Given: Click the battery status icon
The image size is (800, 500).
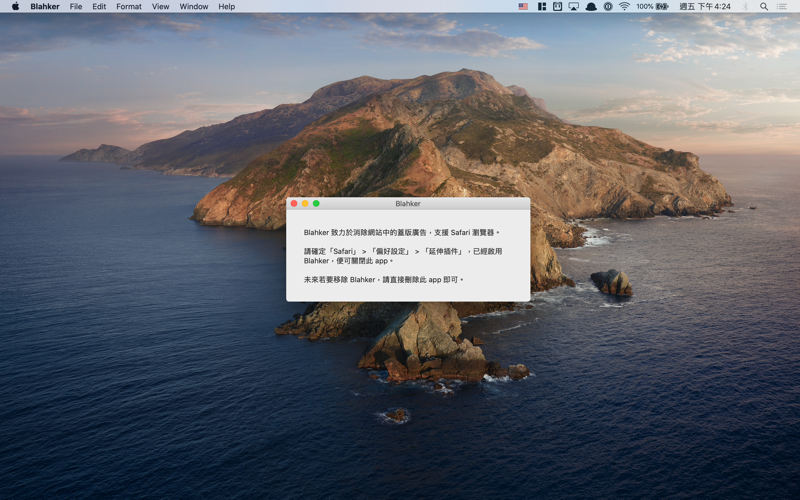Looking at the screenshot, I should point(661,6).
